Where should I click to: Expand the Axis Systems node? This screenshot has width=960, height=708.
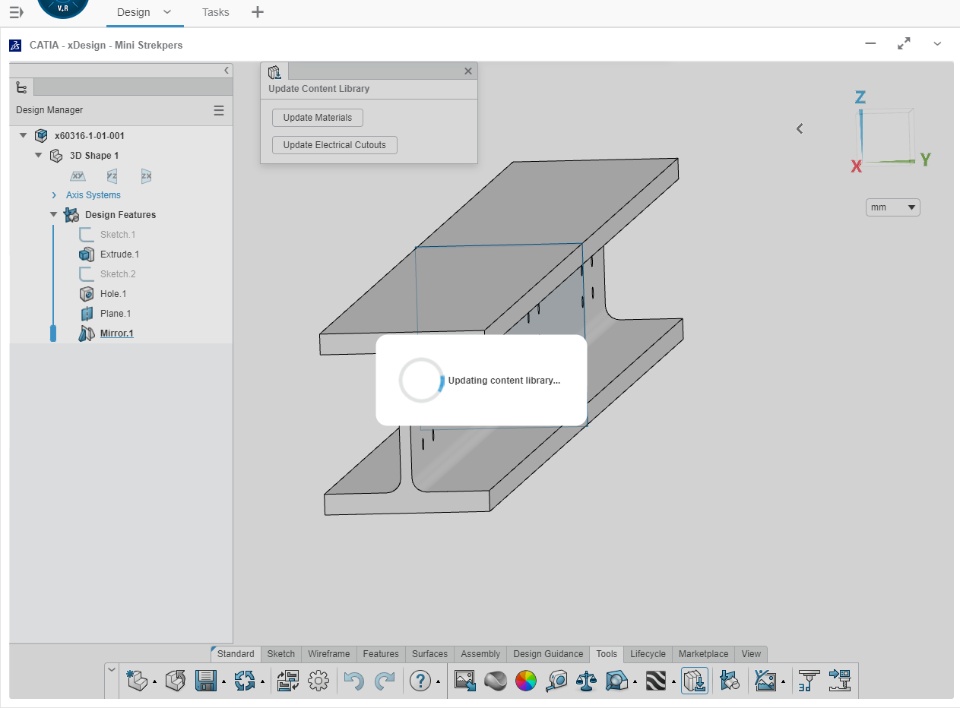pos(54,195)
